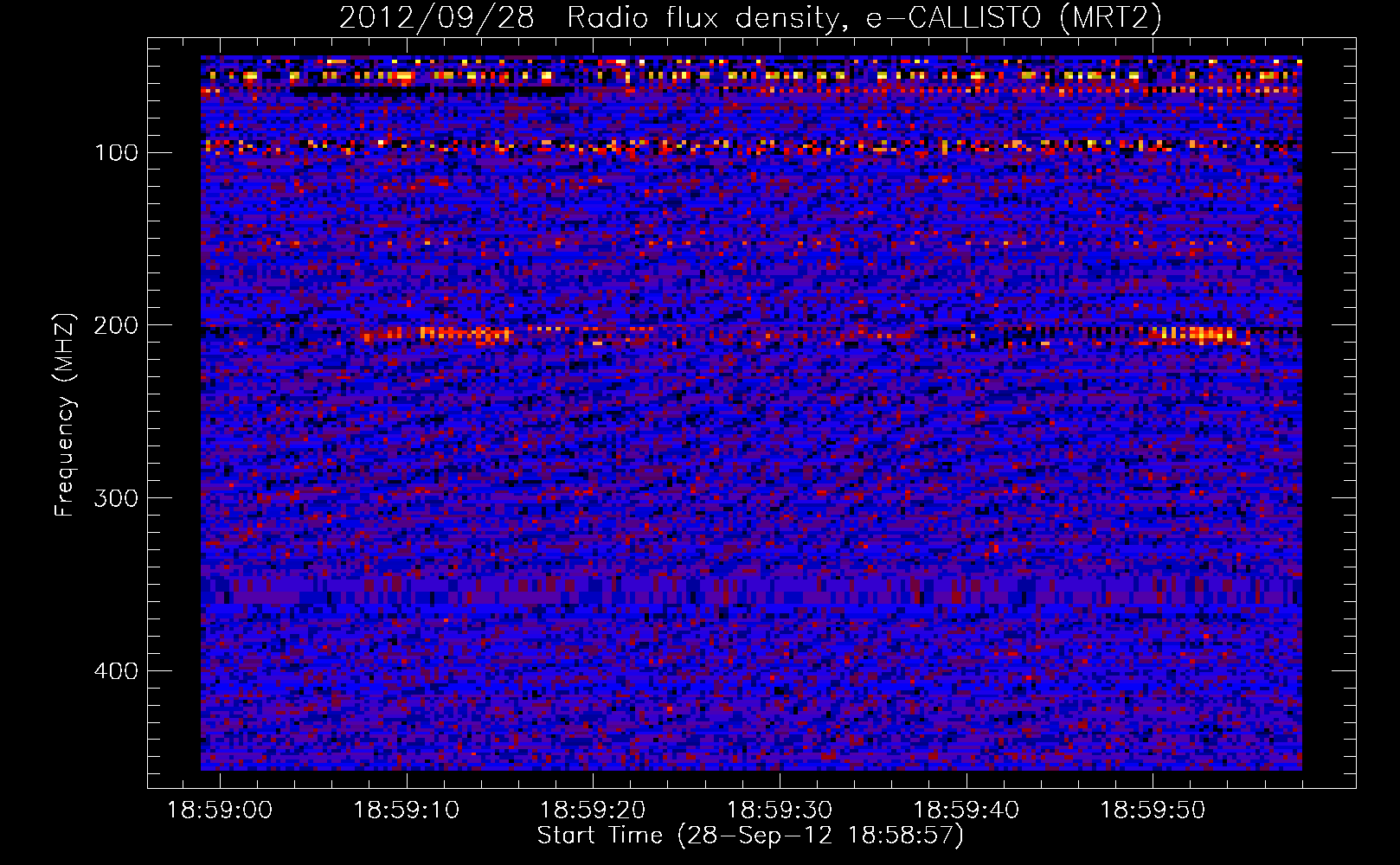1400x865 pixels.
Task: Click the 300 MHz tick label
Action: [x=117, y=498]
